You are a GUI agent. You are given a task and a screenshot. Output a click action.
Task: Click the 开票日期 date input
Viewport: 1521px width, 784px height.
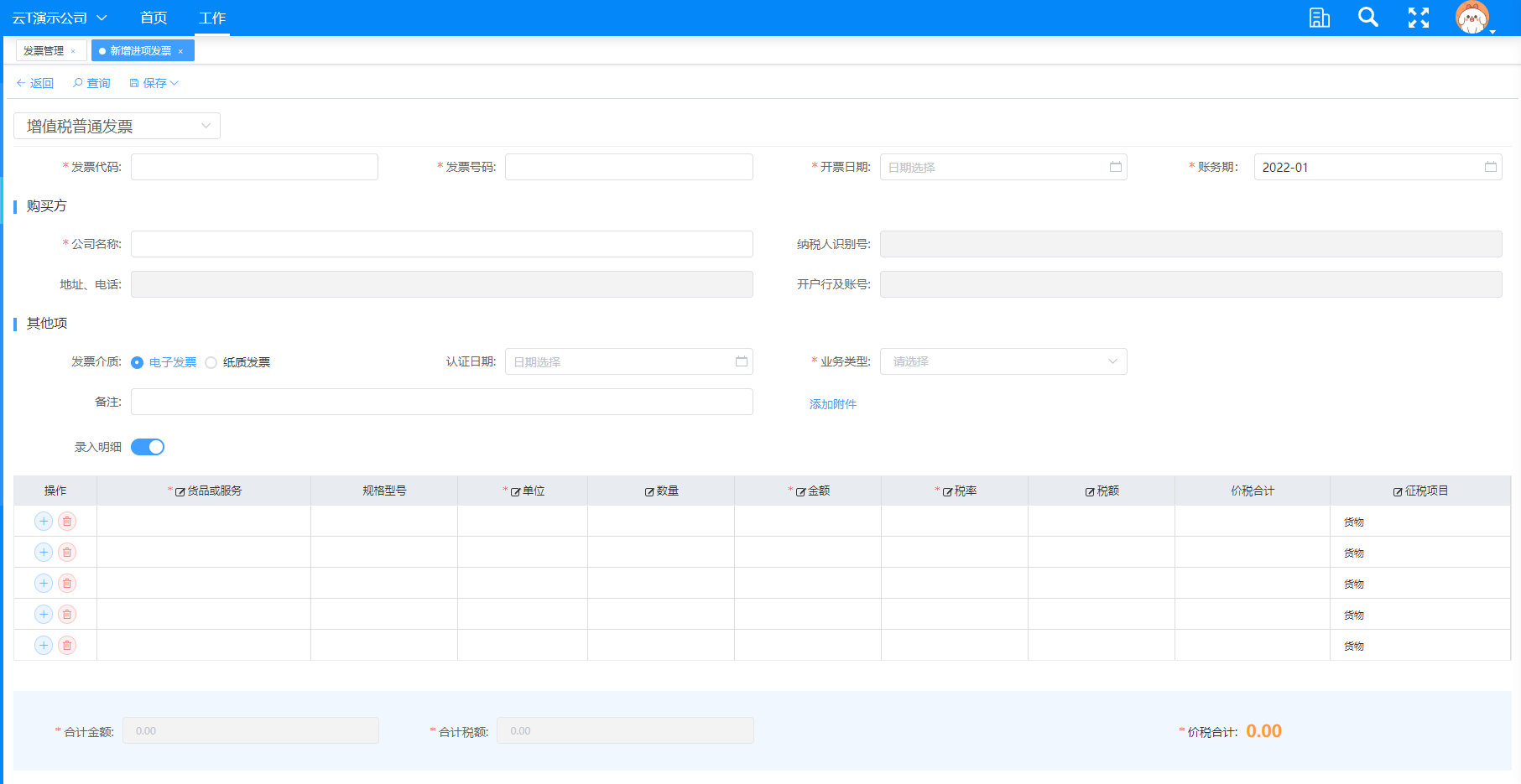(1003, 167)
